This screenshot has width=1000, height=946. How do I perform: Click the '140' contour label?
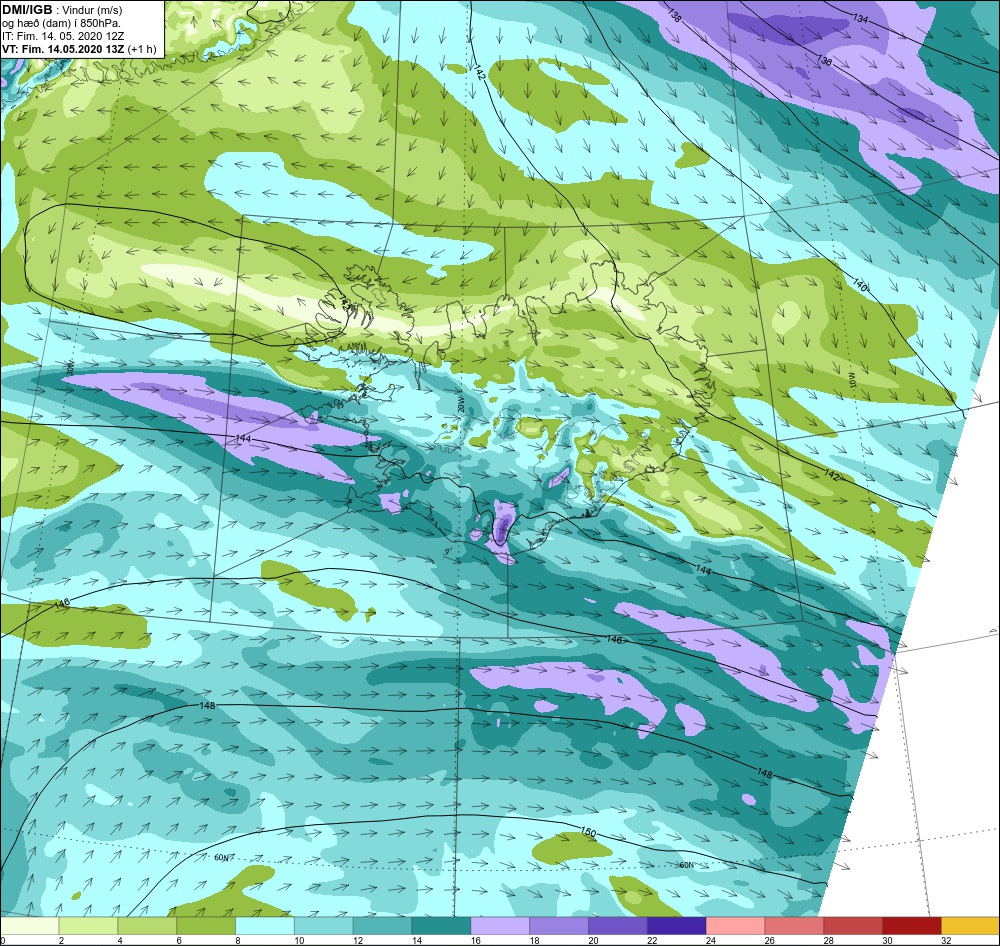click(x=860, y=285)
